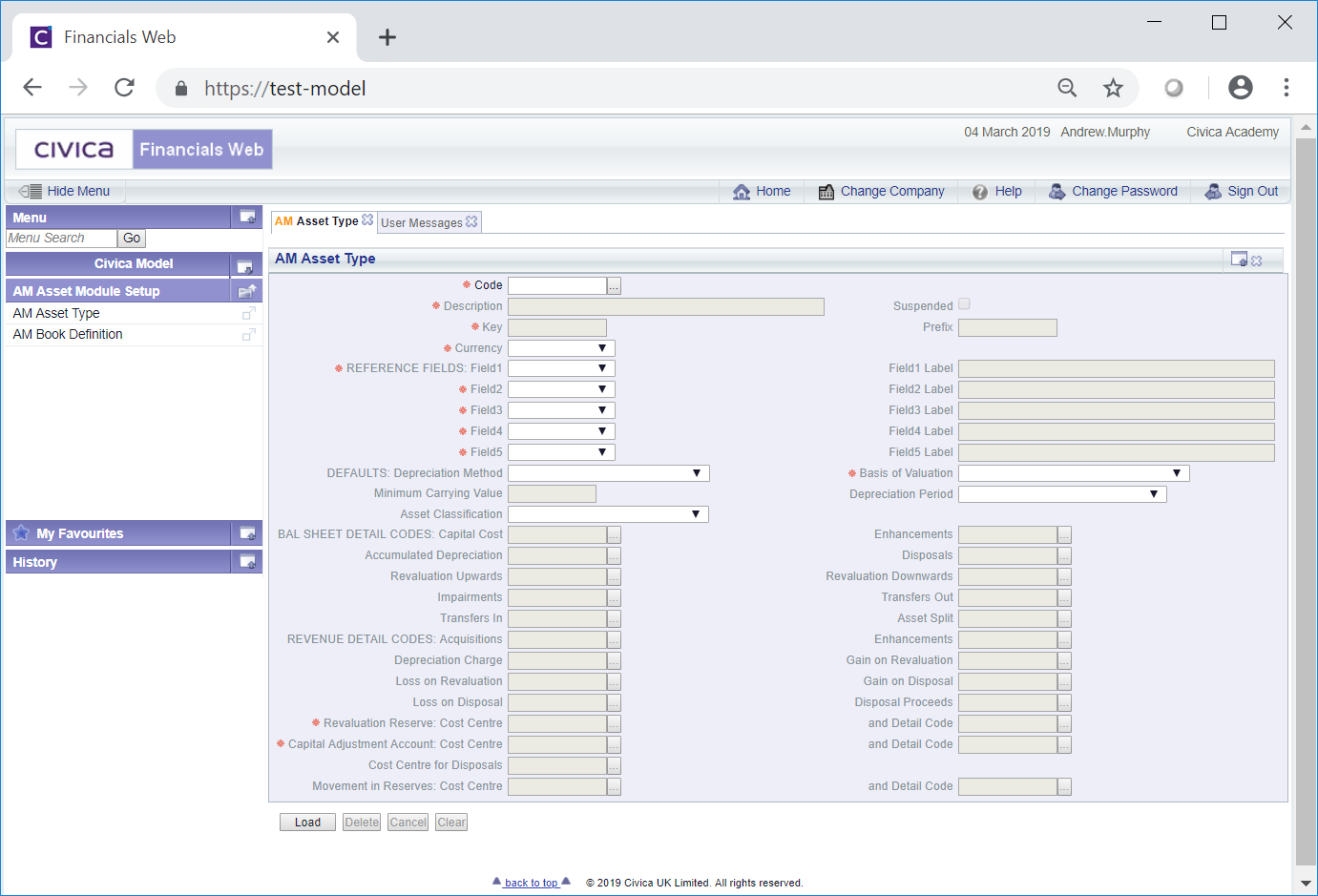
Task: Open AM Book Definition menu item
Action: coord(68,334)
